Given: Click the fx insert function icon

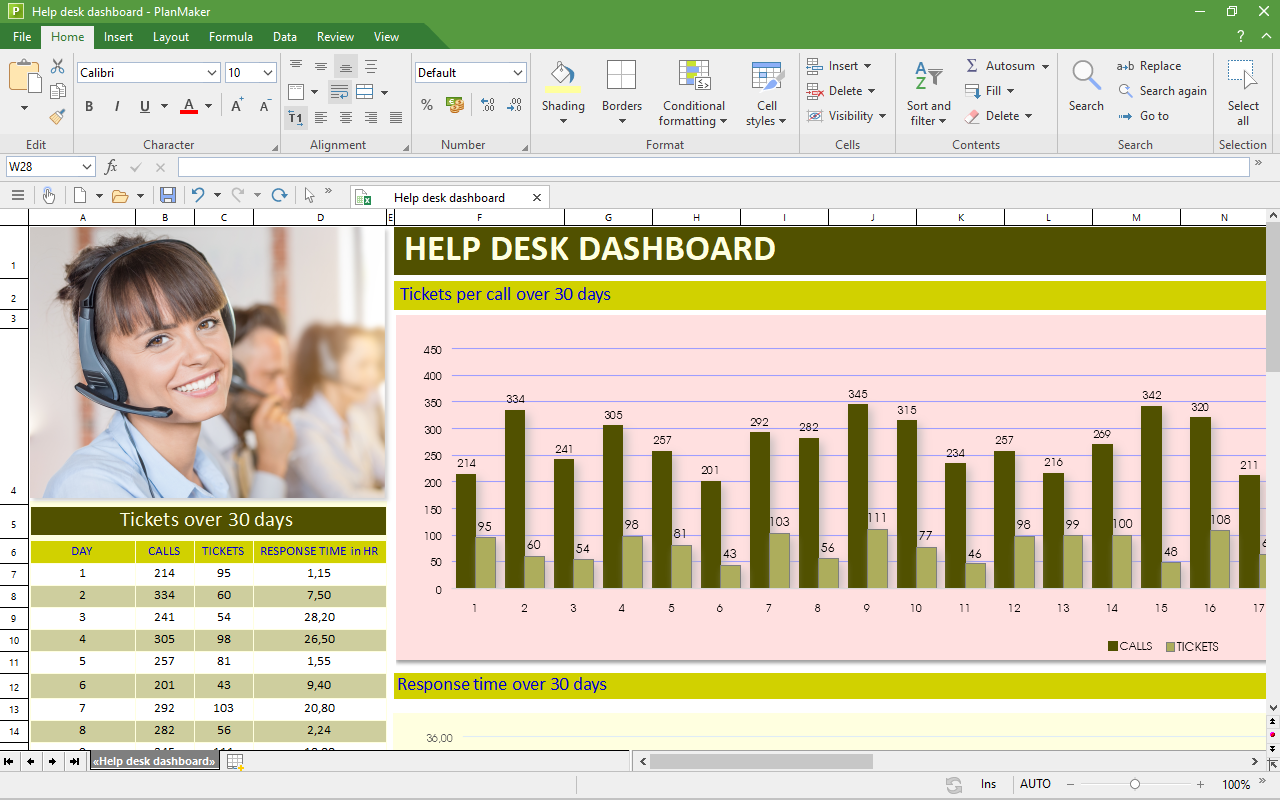Looking at the screenshot, I should pos(111,167).
